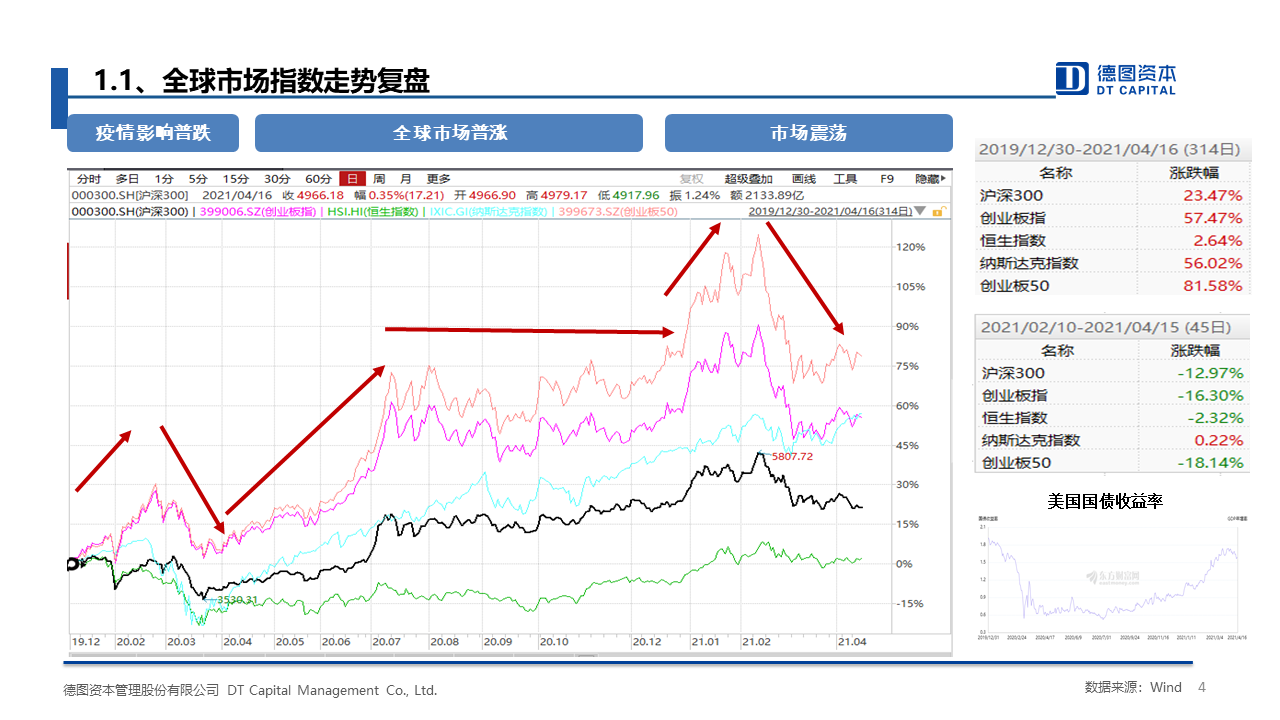1280x720 pixels.
Task: Switch to the 周 weekly tab
Action: tap(379, 179)
